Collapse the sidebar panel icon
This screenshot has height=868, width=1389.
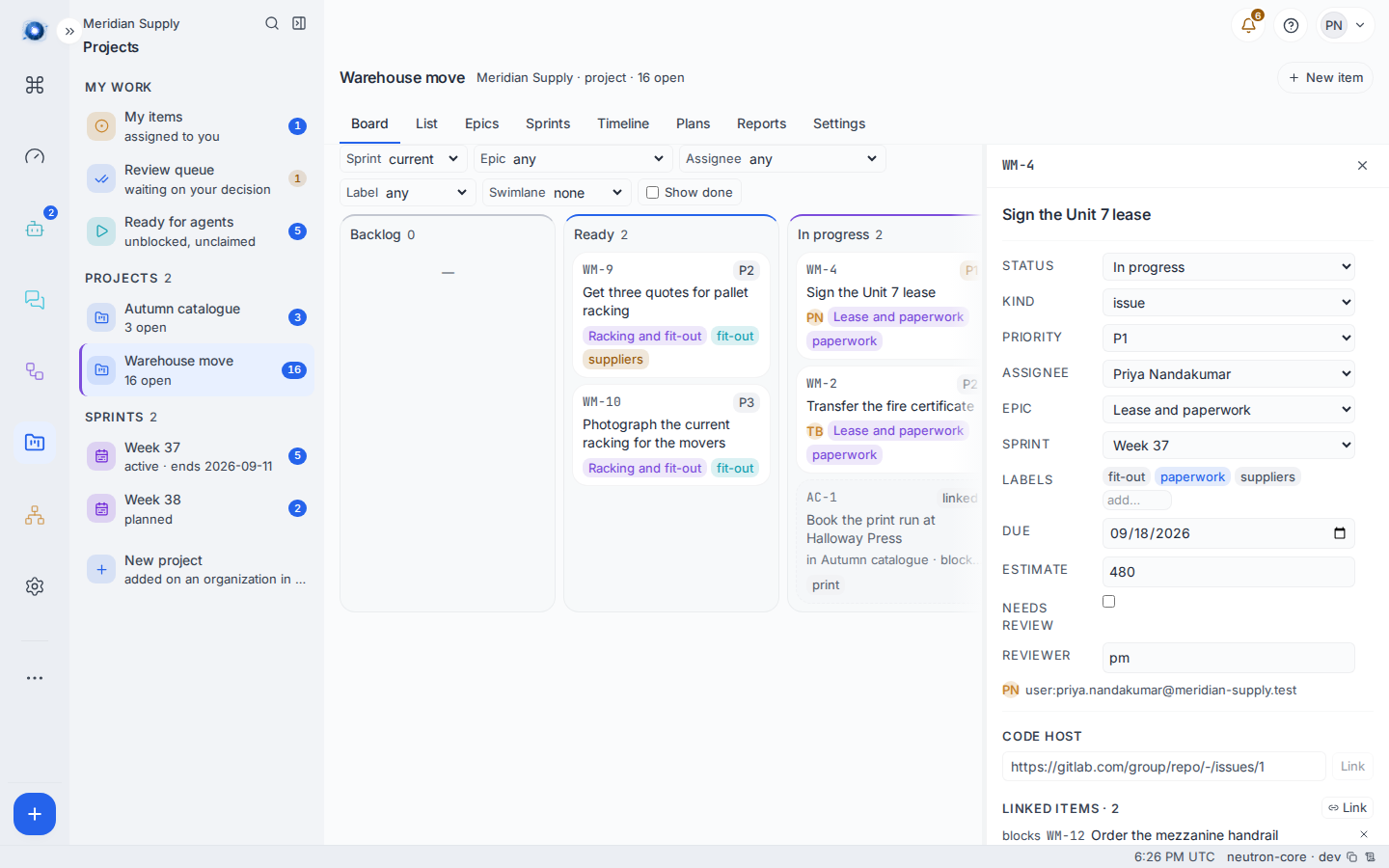click(x=299, y=23)
